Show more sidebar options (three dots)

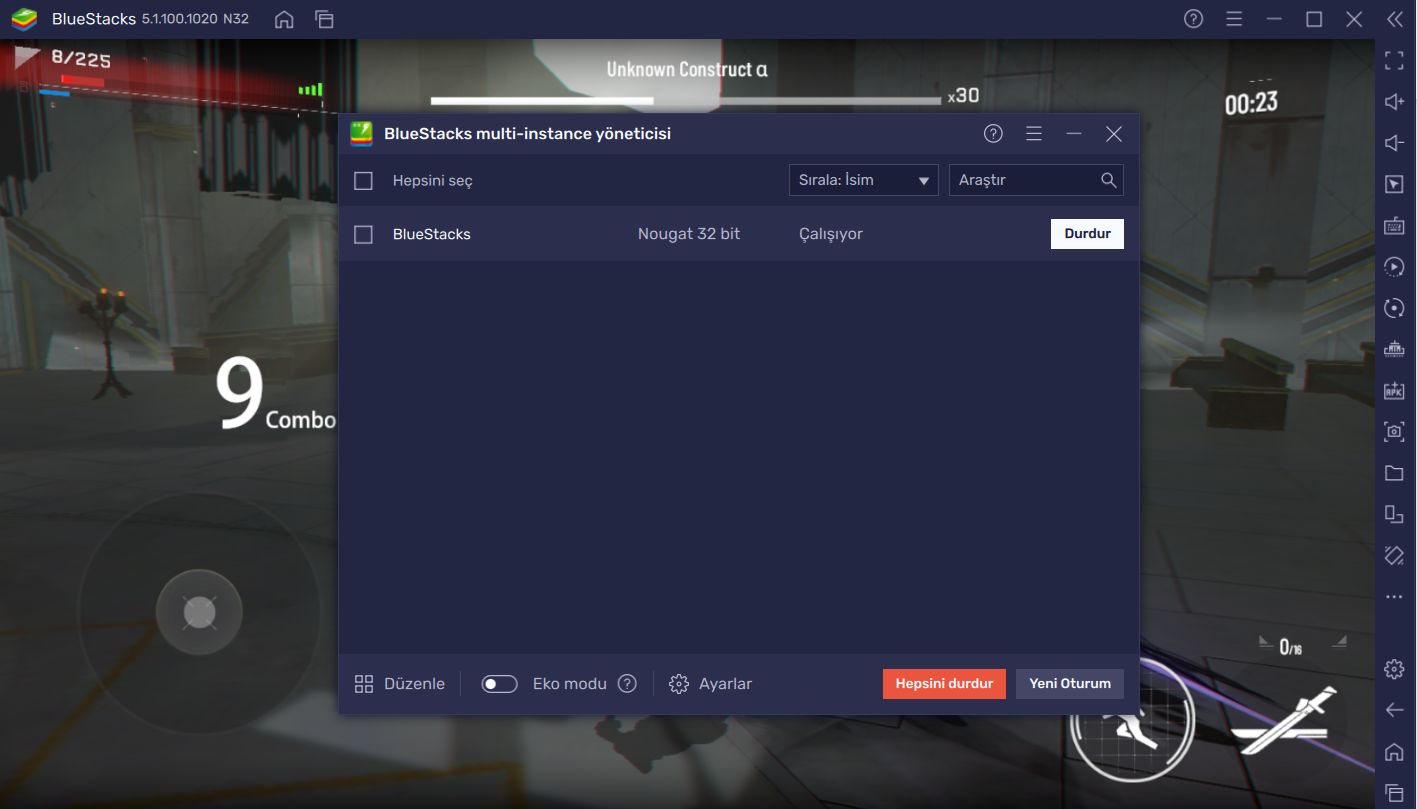tap(1394, 597)
